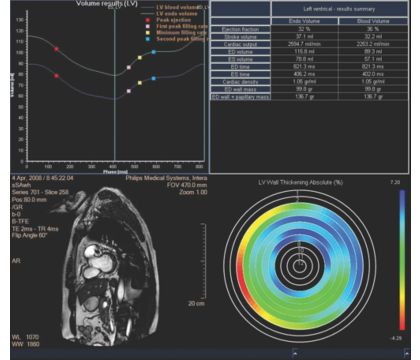This screenshot has height=360, width=420.
Task: Click the small arrow icon at bottom center
Action: click(295, 353)
